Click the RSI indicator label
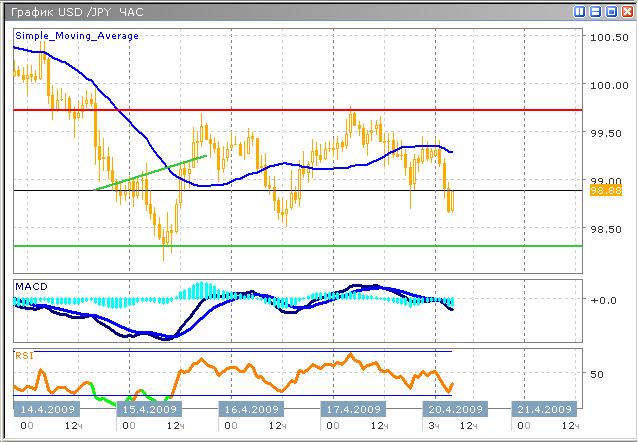638x442 pixels. [x=23, y=354]
